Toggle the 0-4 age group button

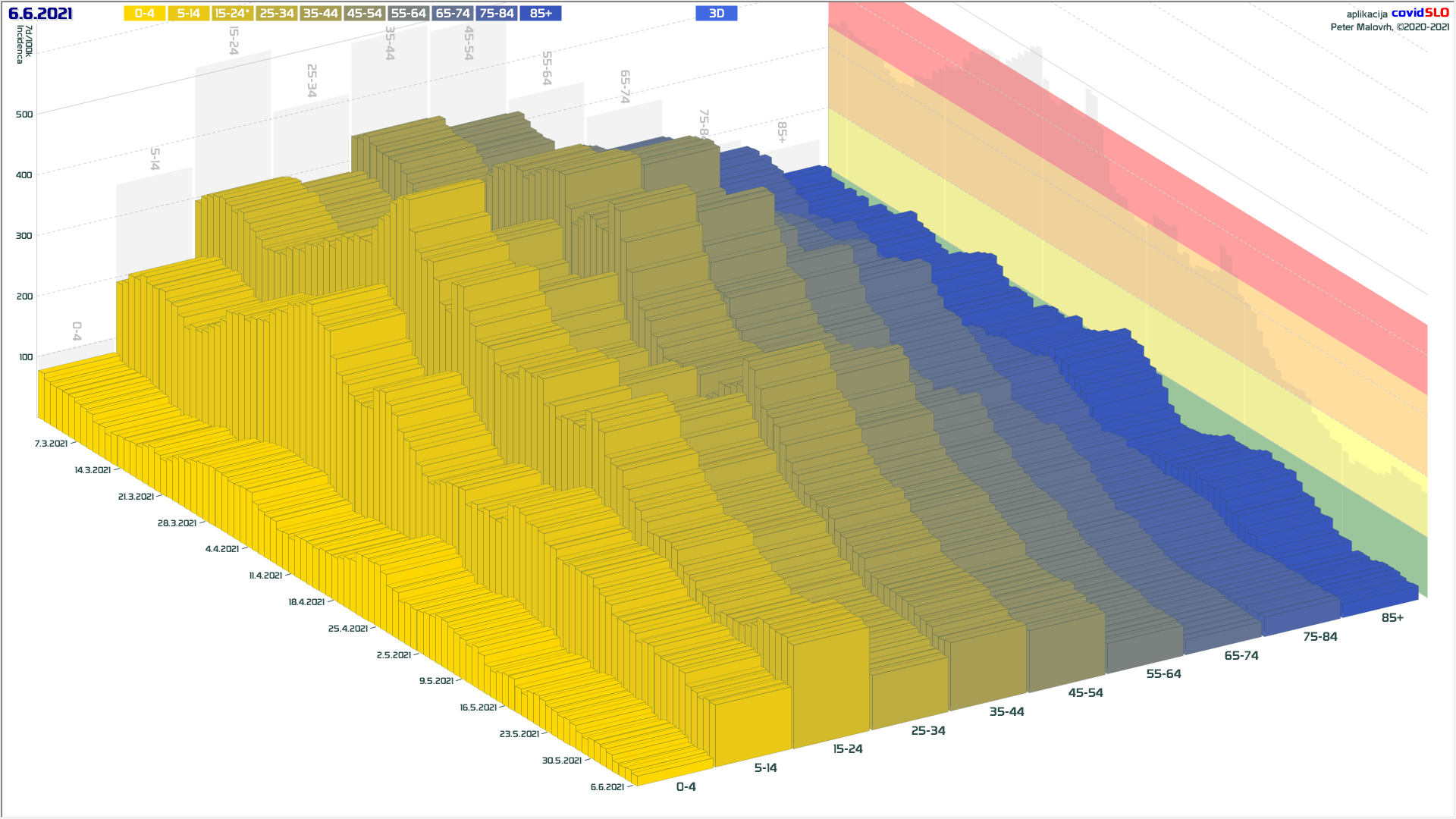pyautogui.click(x=144, y=14)
